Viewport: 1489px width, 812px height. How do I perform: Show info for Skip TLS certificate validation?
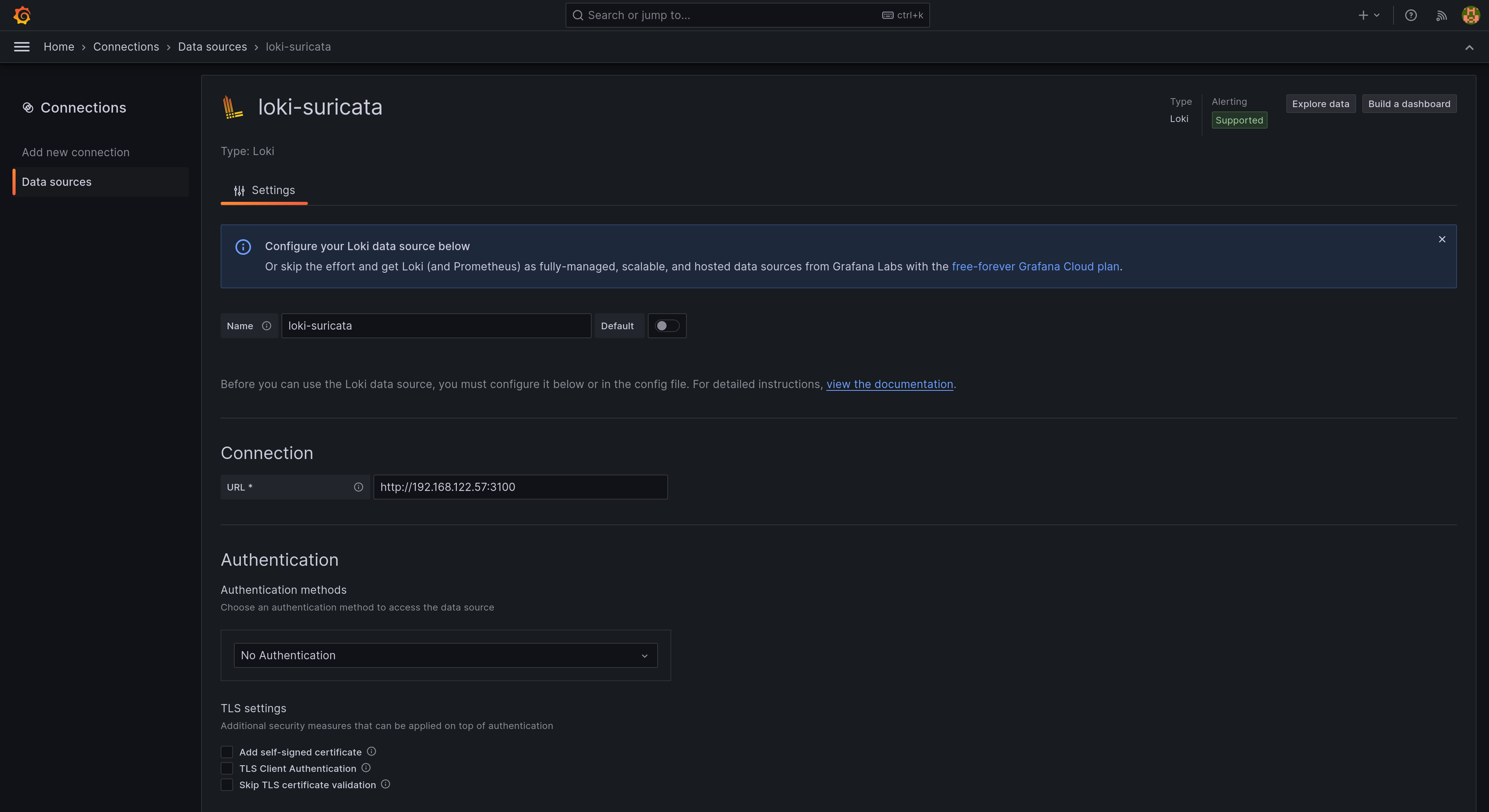coord(386,784)
